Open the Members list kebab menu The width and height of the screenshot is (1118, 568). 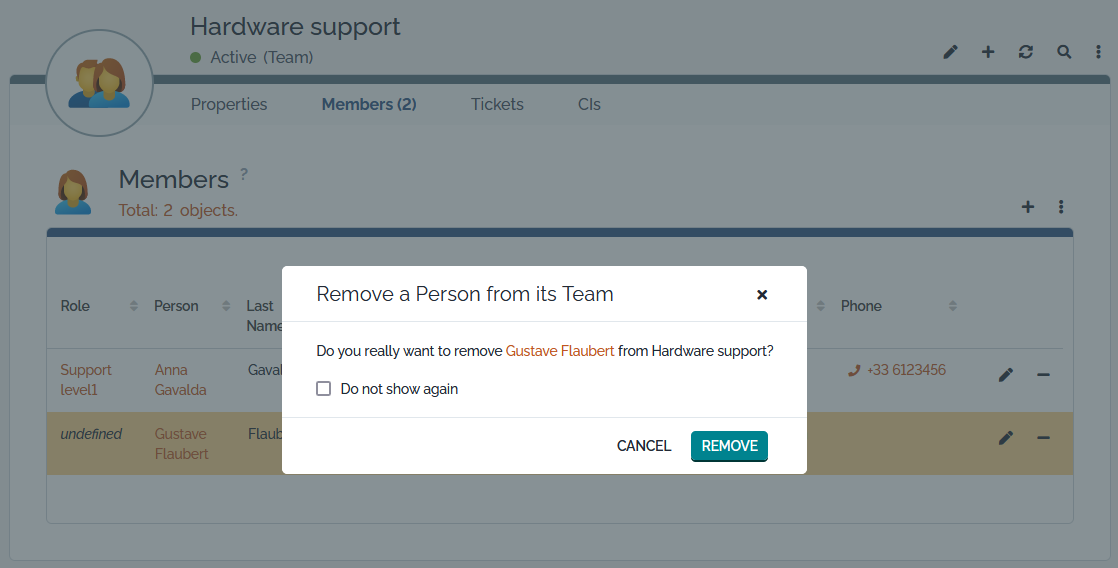1061,207
